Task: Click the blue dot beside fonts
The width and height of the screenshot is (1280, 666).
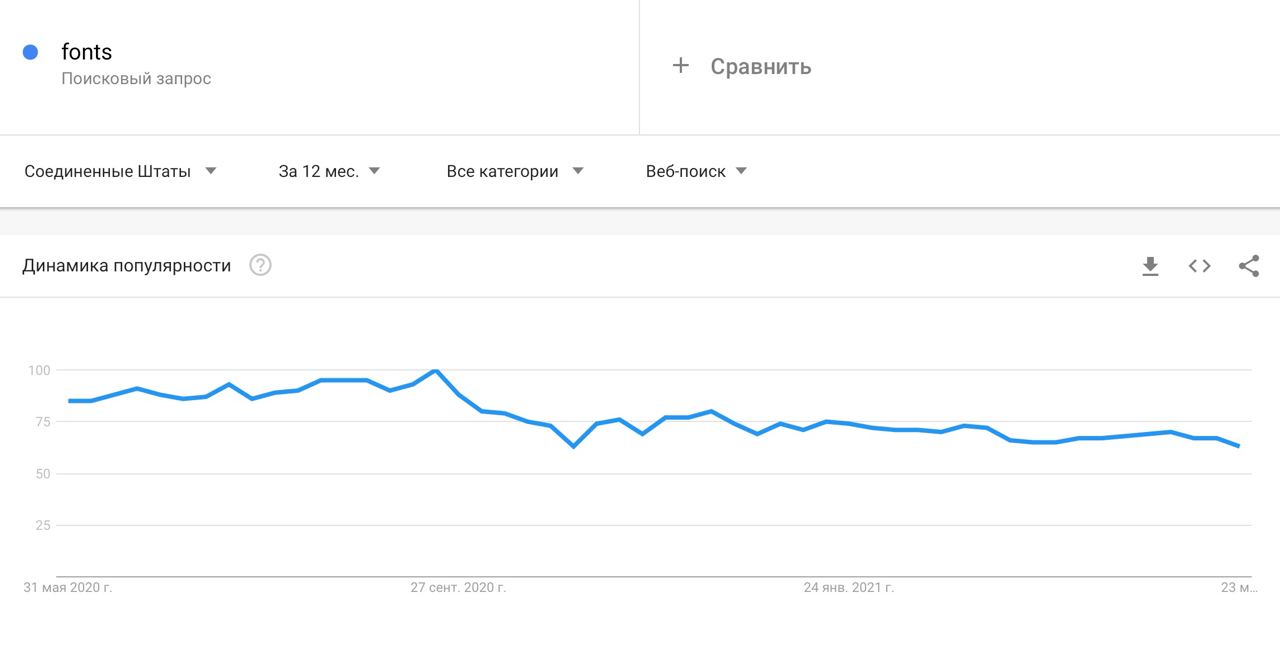Action: [x=30, y=52]
